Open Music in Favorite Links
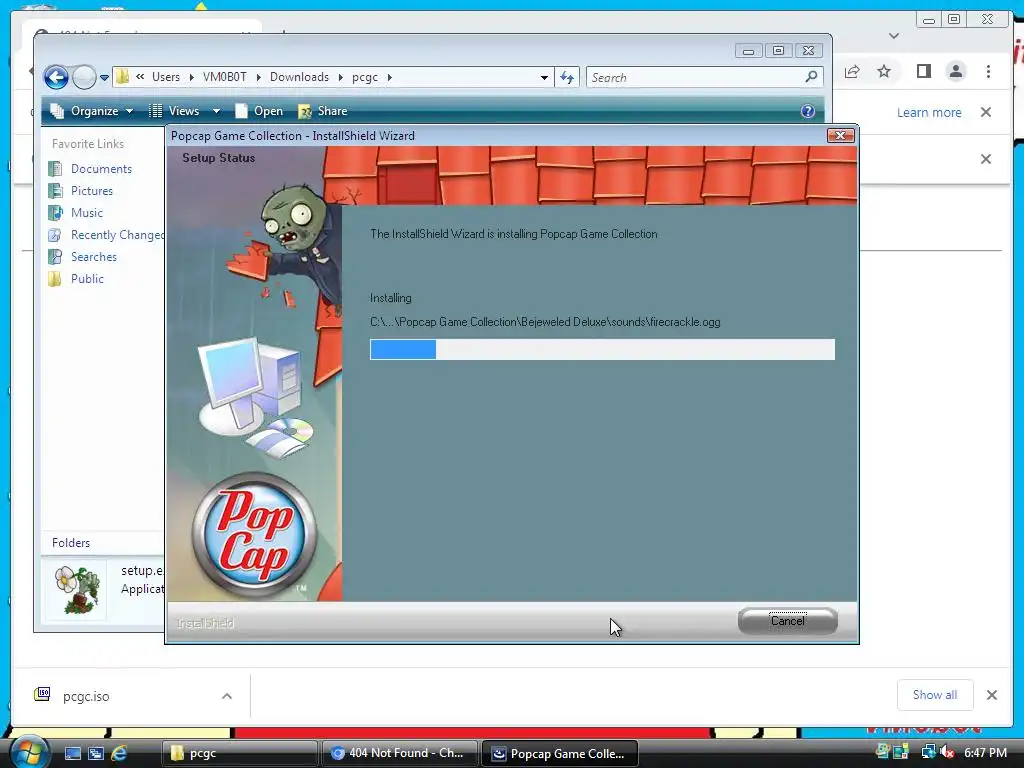This screenshot has height=768, width=1024. (x=87, y=213)
